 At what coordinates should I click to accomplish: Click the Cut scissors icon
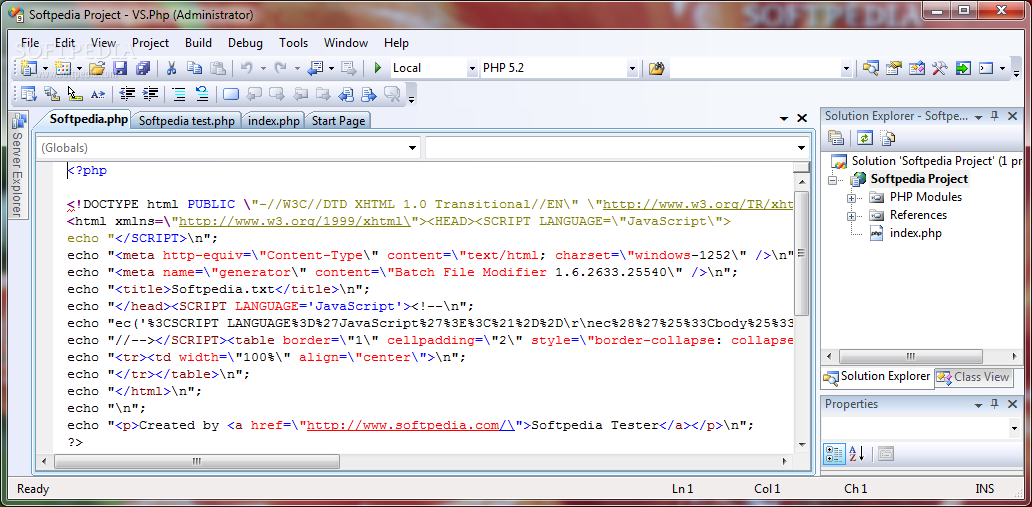pyautogui.click(x=171, y=68)
